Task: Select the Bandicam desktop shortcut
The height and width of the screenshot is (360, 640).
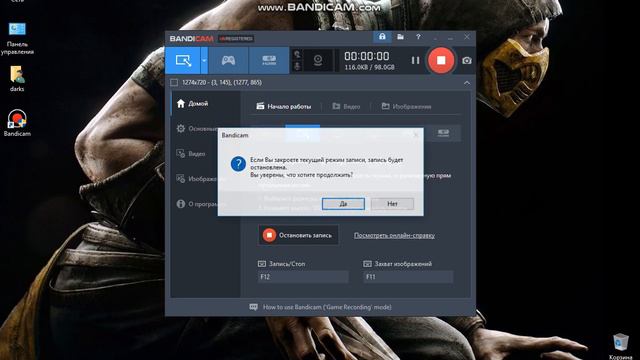Action: [17, 123]
